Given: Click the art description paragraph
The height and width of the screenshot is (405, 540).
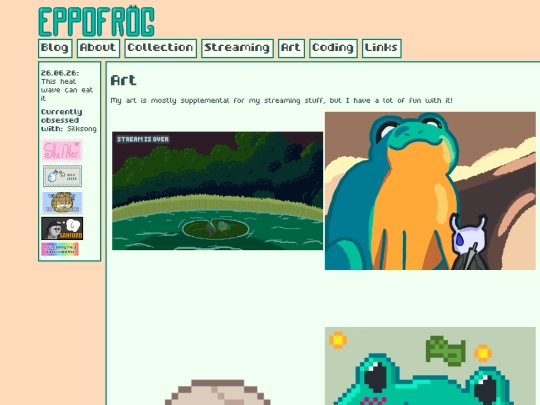Looking at the screenshot, I should [x=281, y=101].
